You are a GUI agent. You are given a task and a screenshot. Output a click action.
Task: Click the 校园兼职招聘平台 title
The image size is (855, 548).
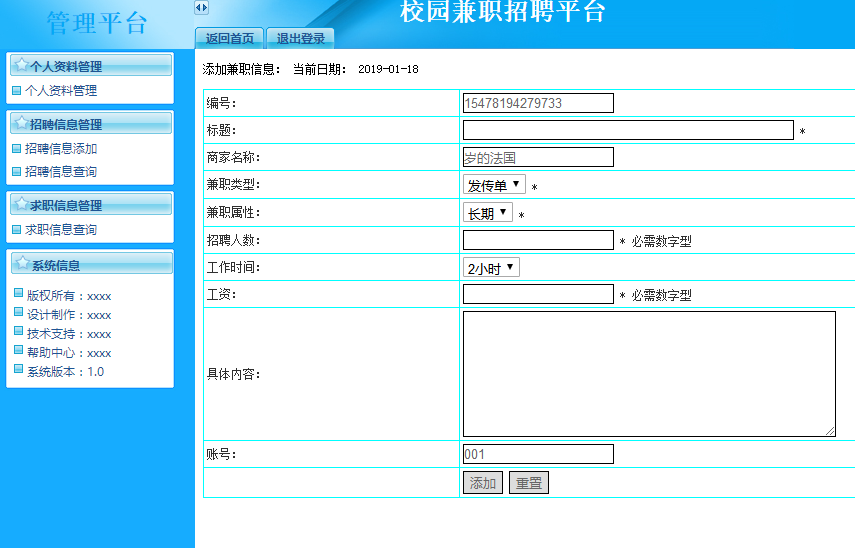pyautogui.click(x=503, y=11)
